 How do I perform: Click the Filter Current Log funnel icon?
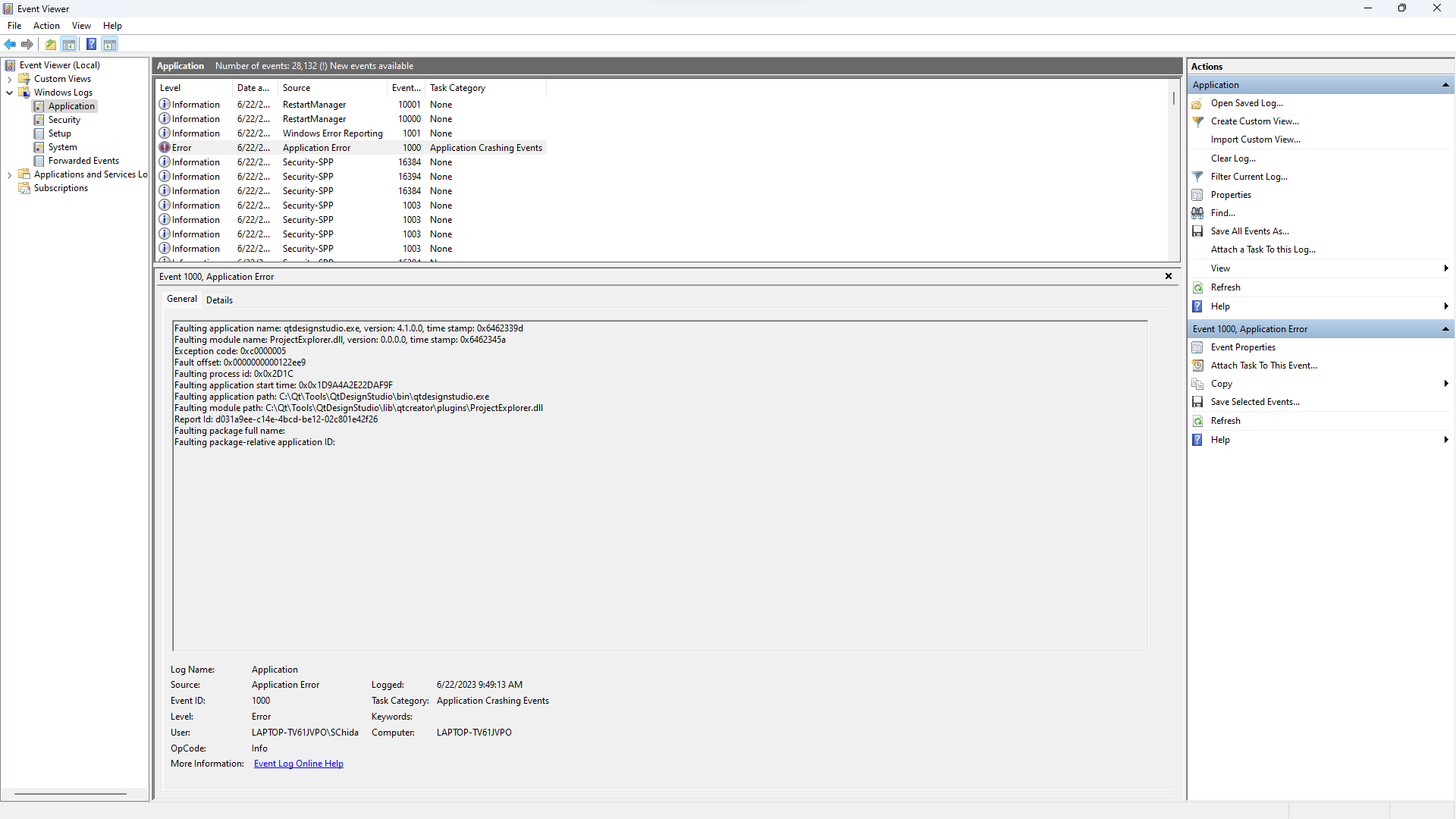1197,177
